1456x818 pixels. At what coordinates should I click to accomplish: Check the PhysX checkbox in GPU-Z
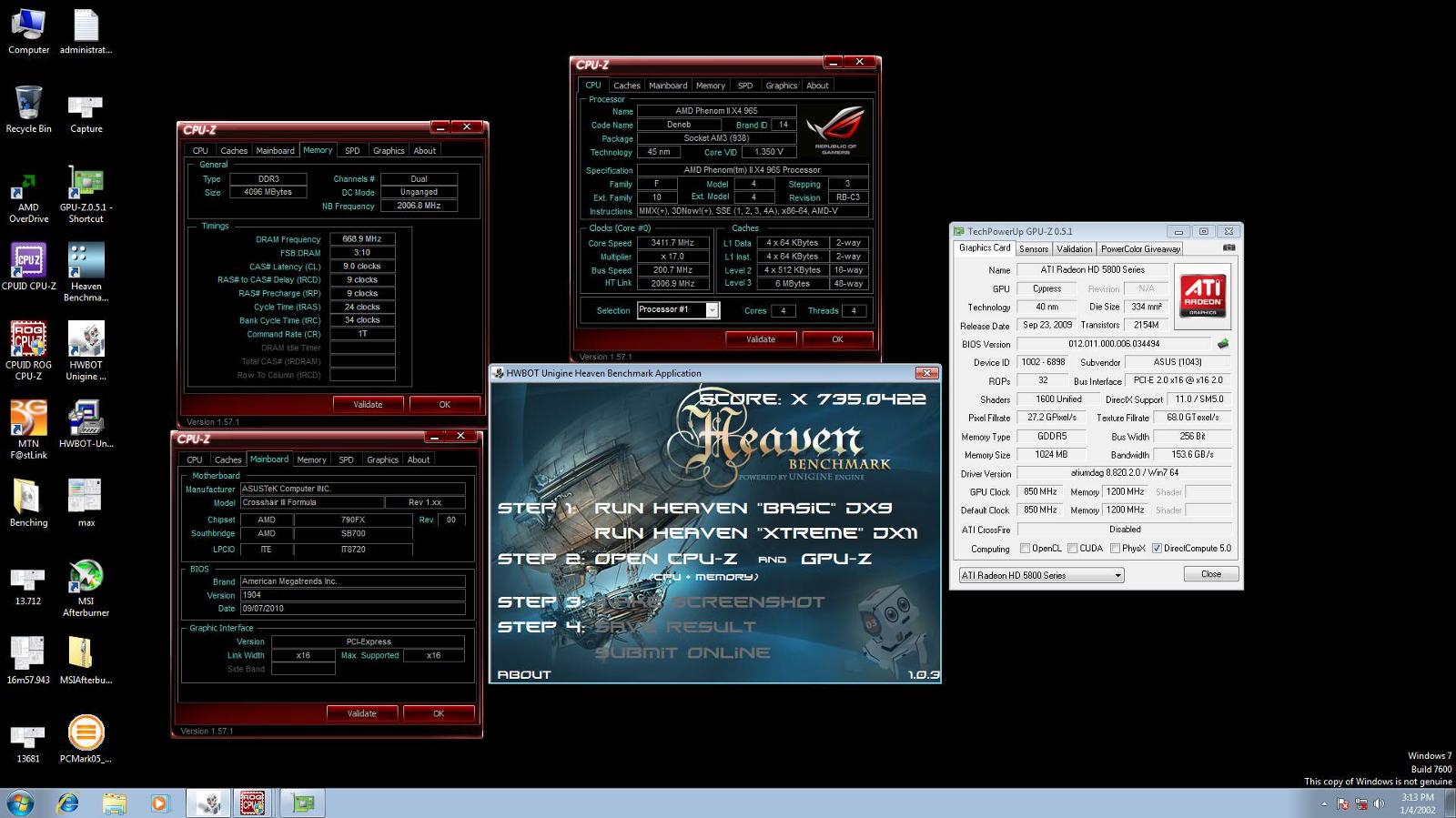[1115, 549]
